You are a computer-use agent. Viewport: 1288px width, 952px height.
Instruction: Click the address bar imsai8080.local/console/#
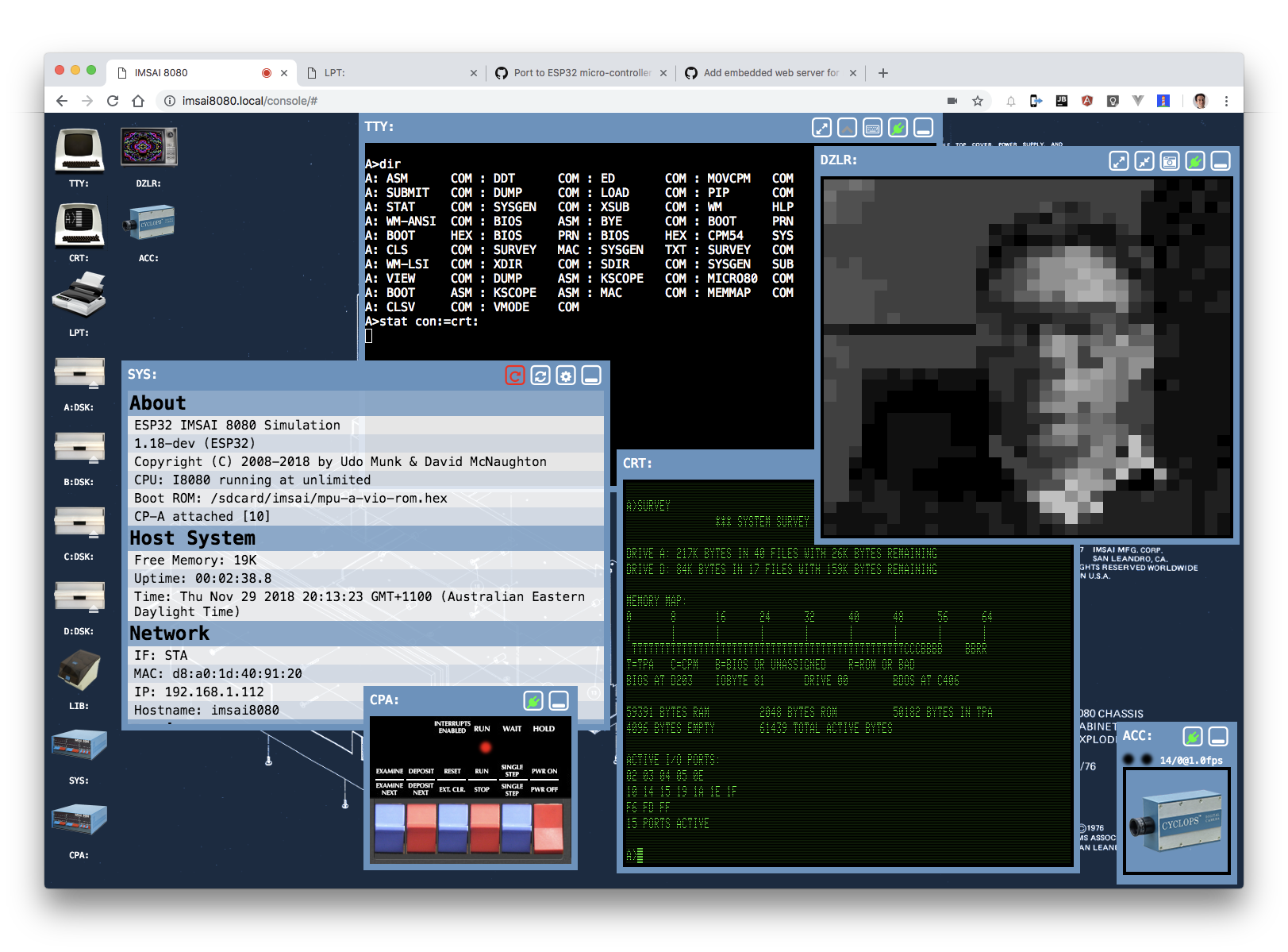556,101
